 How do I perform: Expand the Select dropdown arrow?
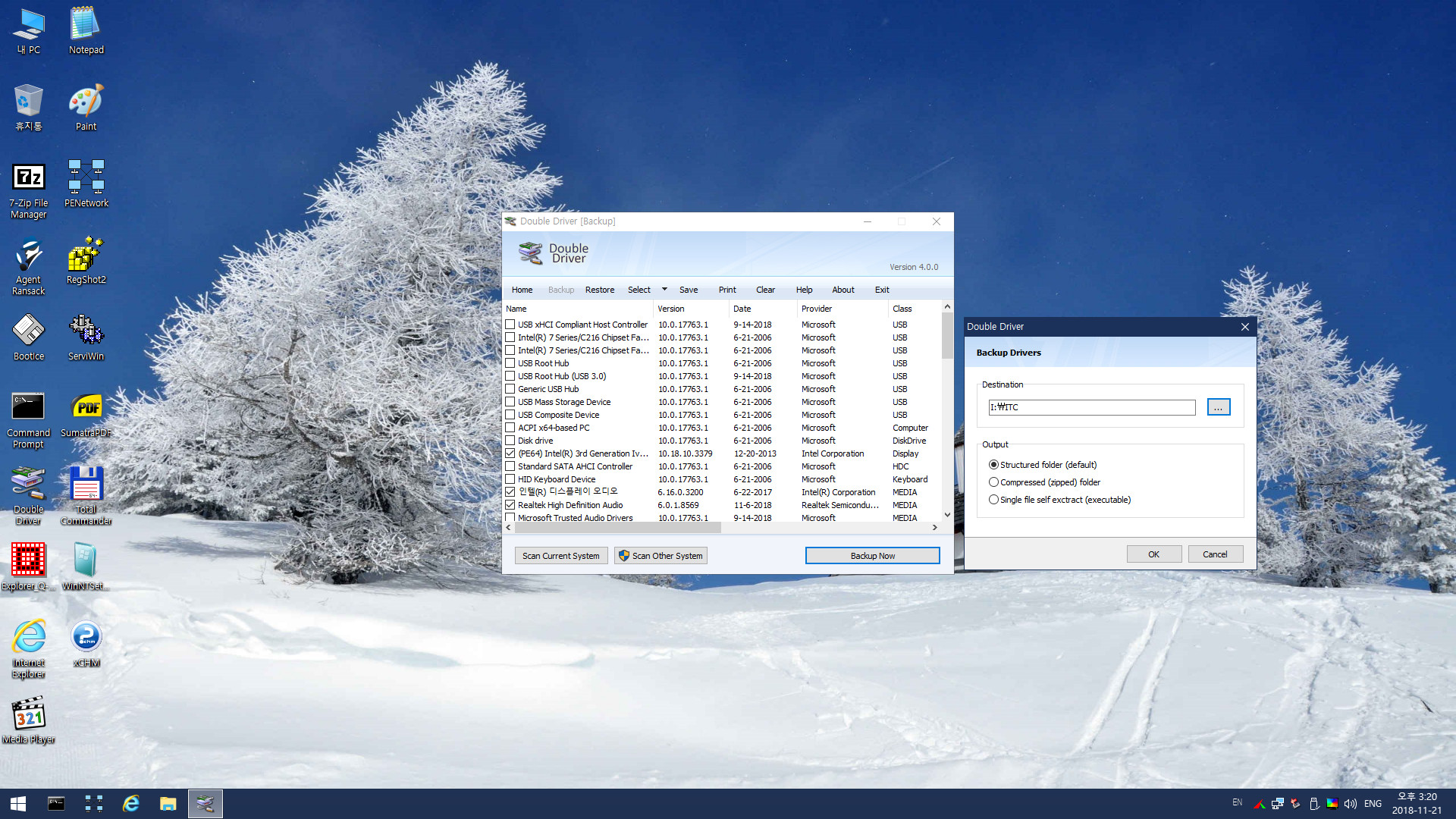(664, 290)
